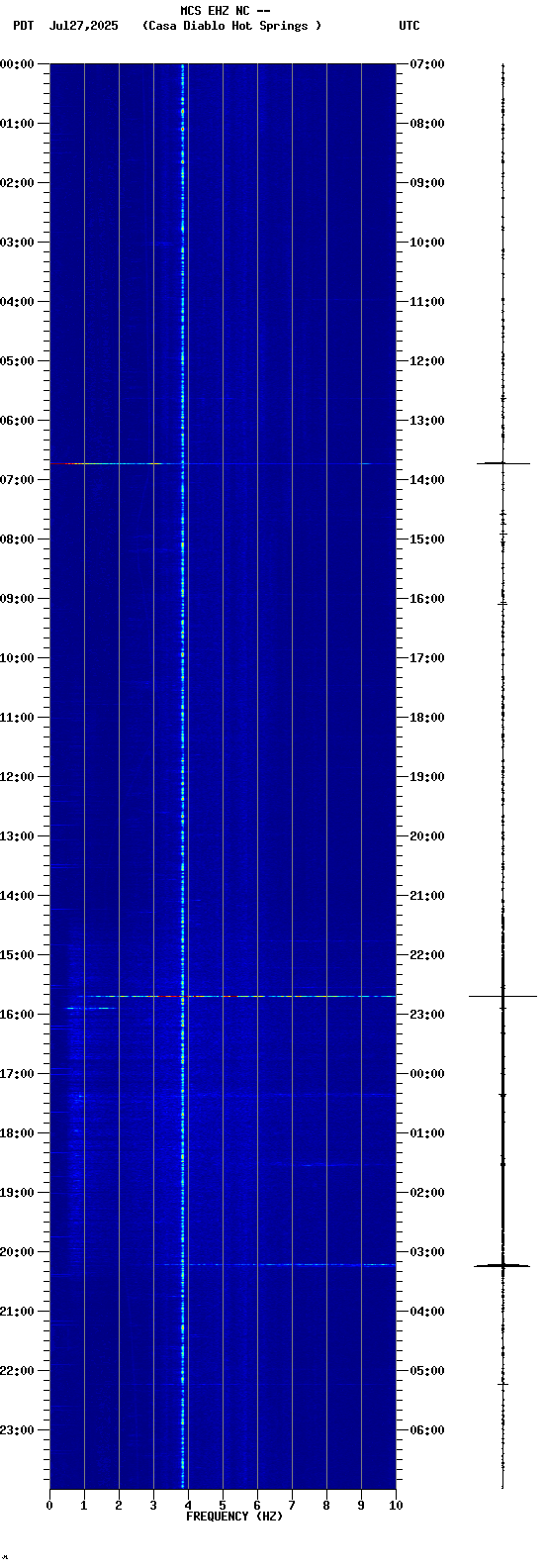Click the FREQUENCY (HZ) axis label
Image resolution: width=546 pixels, height=1568 pixels.
234,1517
